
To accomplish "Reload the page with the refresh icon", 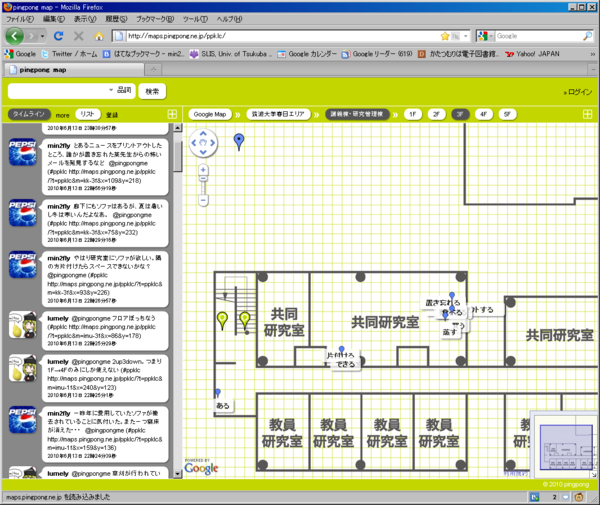I will (59, 36).
